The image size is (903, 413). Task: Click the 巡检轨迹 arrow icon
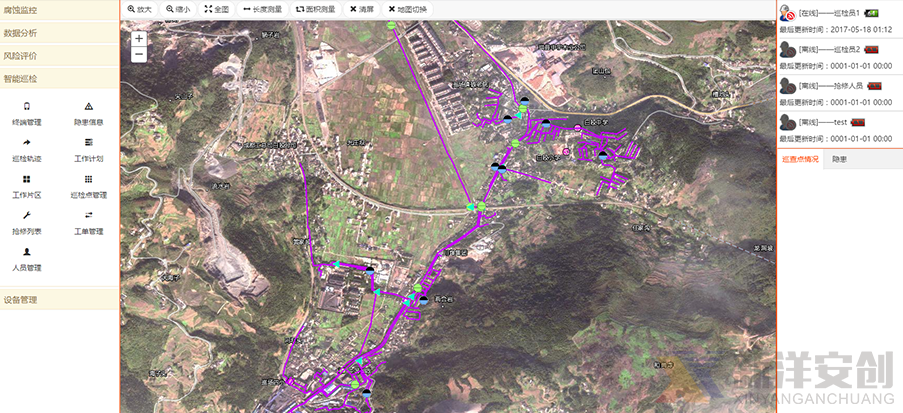click(27, 143)
